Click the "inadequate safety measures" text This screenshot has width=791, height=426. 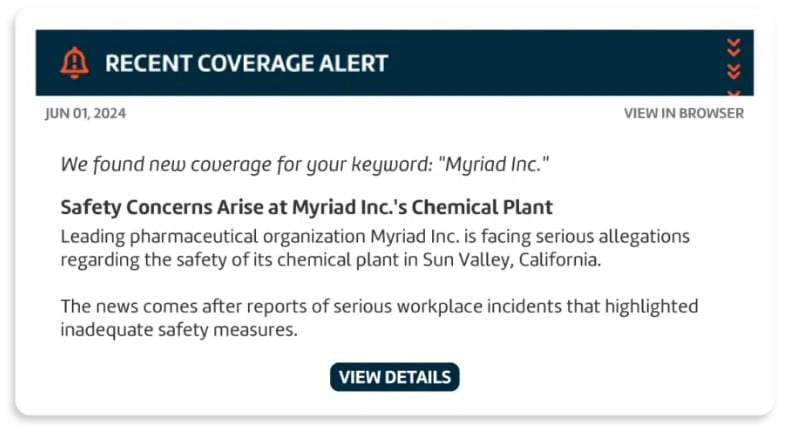click(180, 329)
